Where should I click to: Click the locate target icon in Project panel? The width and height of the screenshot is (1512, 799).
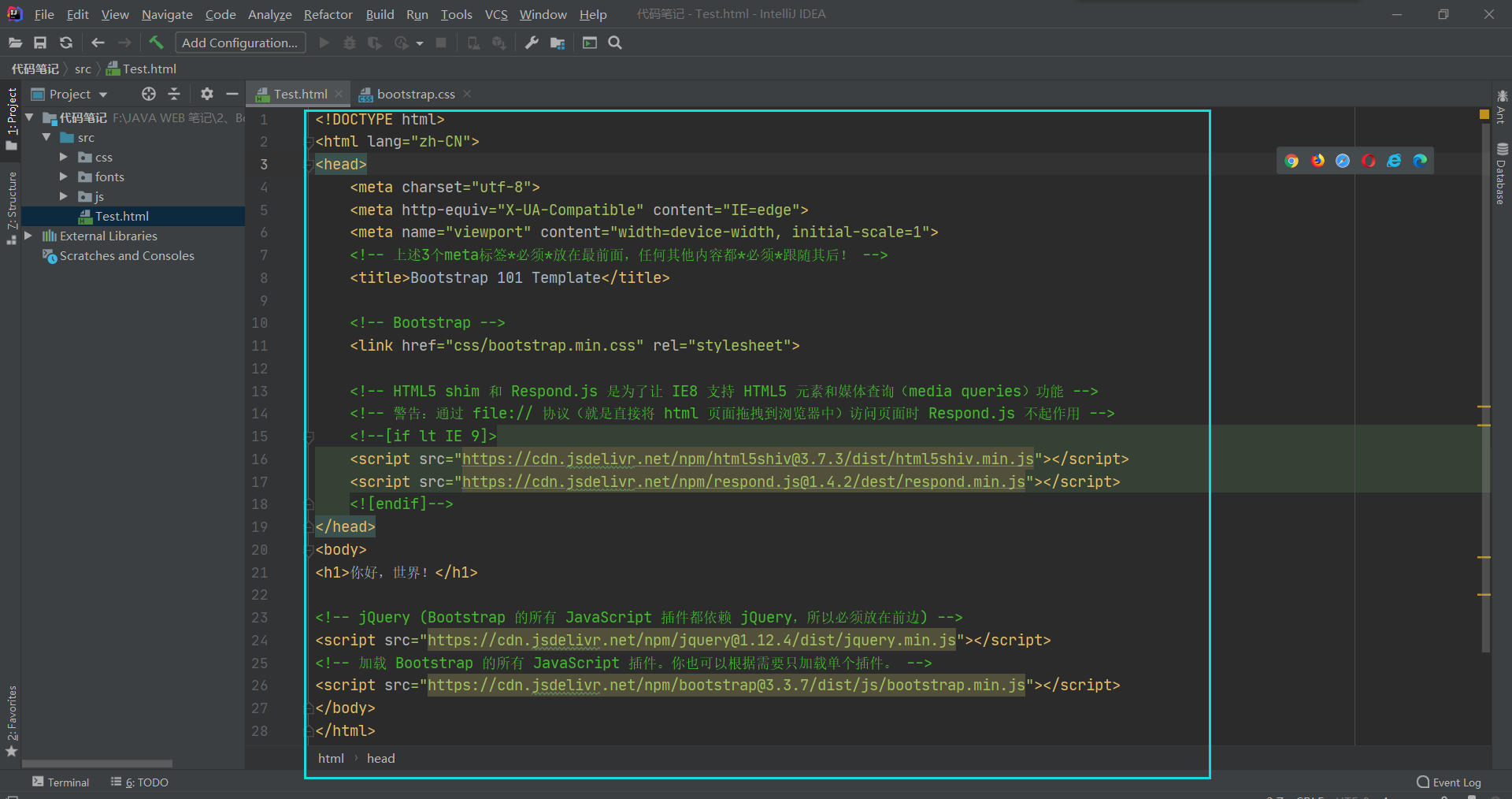pos(149,94)
